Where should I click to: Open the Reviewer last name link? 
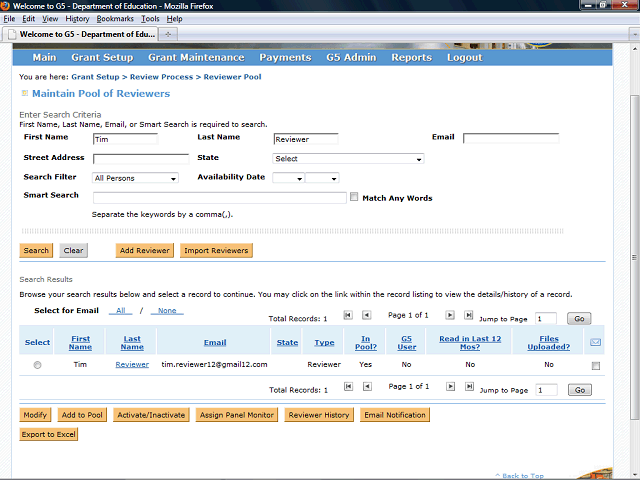[x=132, y=365]
